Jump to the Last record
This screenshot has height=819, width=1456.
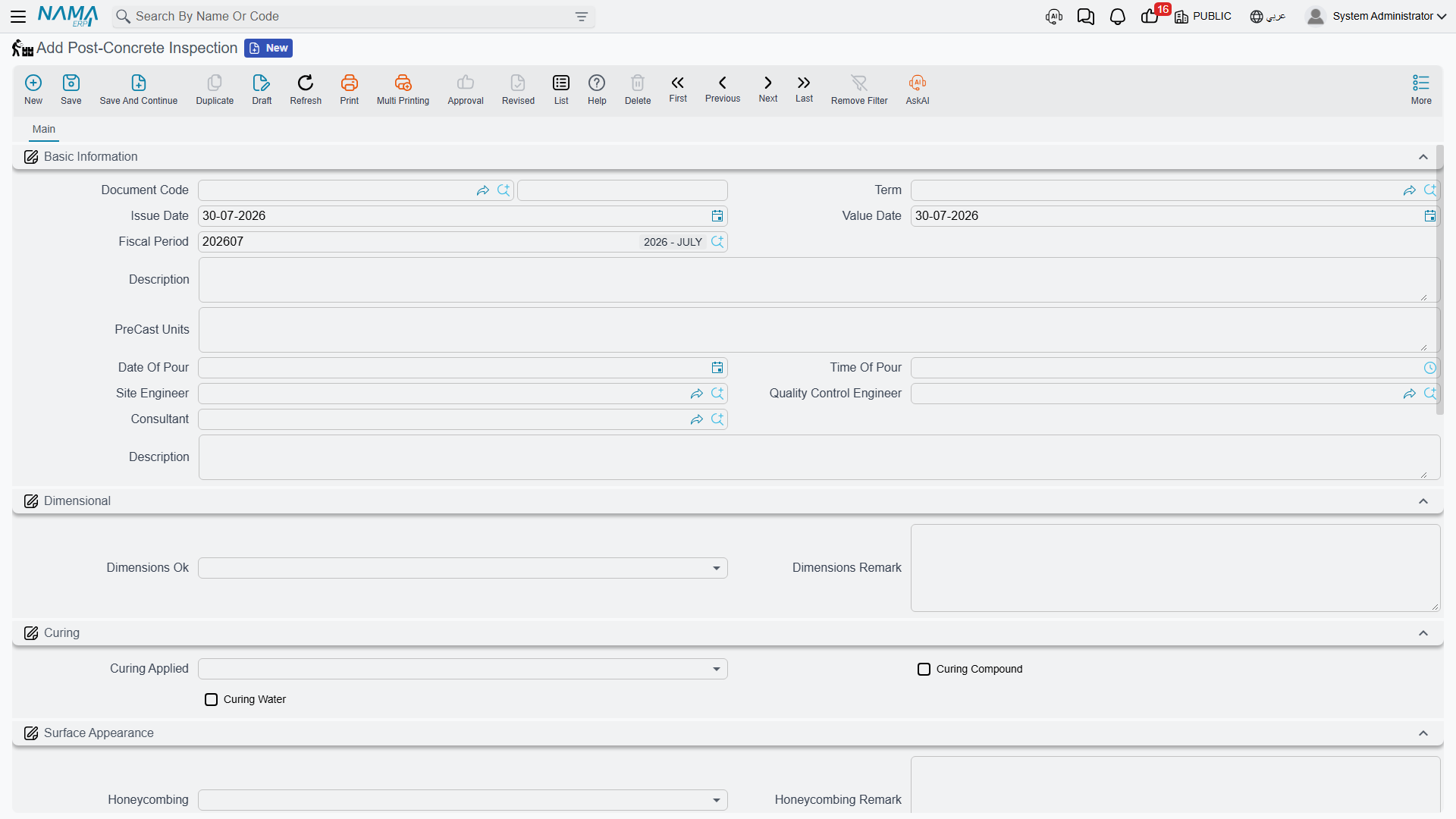tap(804, 89)
